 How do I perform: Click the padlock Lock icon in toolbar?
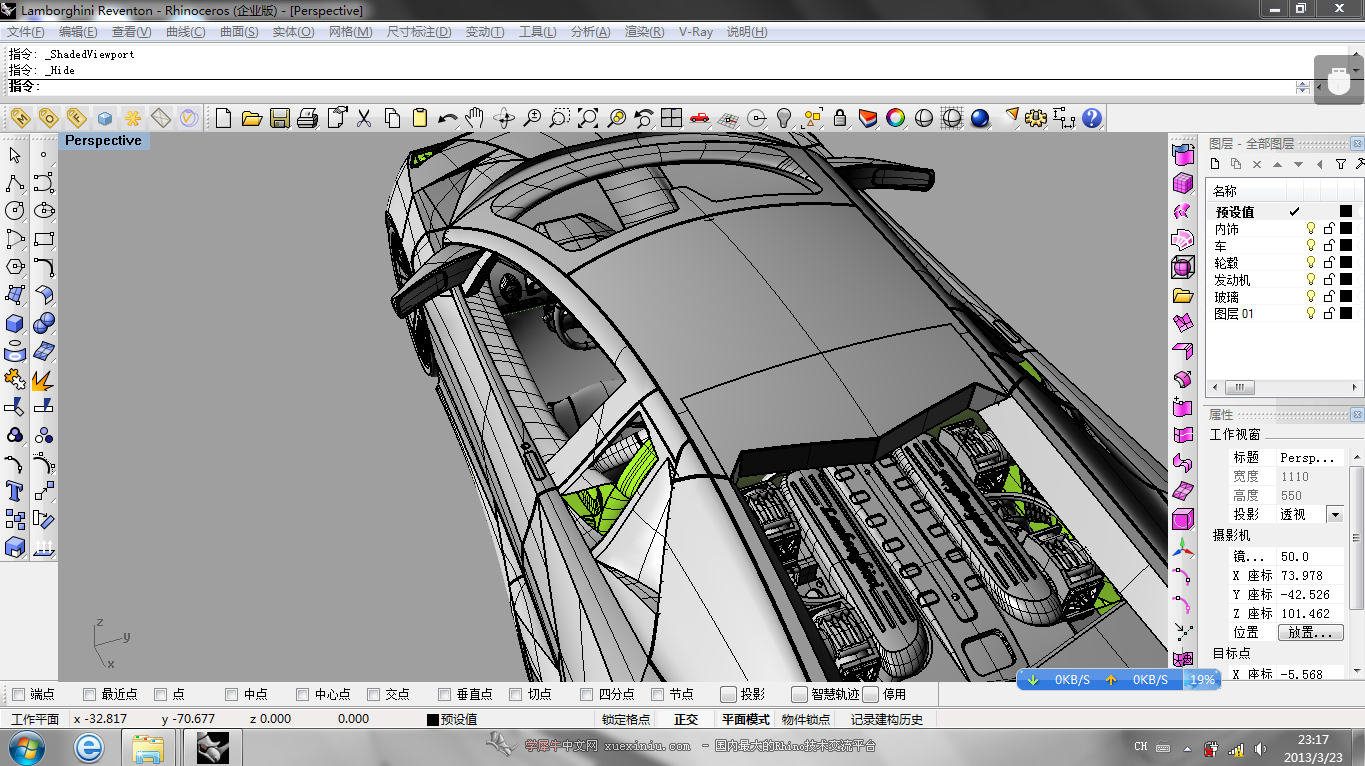(840, 118)
